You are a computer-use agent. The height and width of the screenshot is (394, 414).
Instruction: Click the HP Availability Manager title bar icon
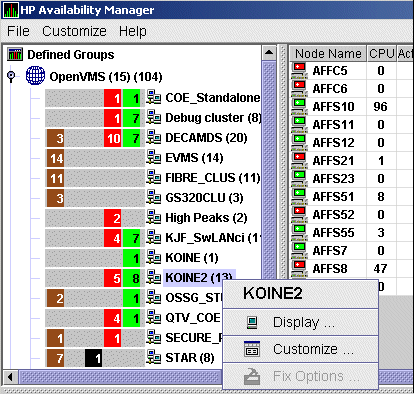point(10,10)
